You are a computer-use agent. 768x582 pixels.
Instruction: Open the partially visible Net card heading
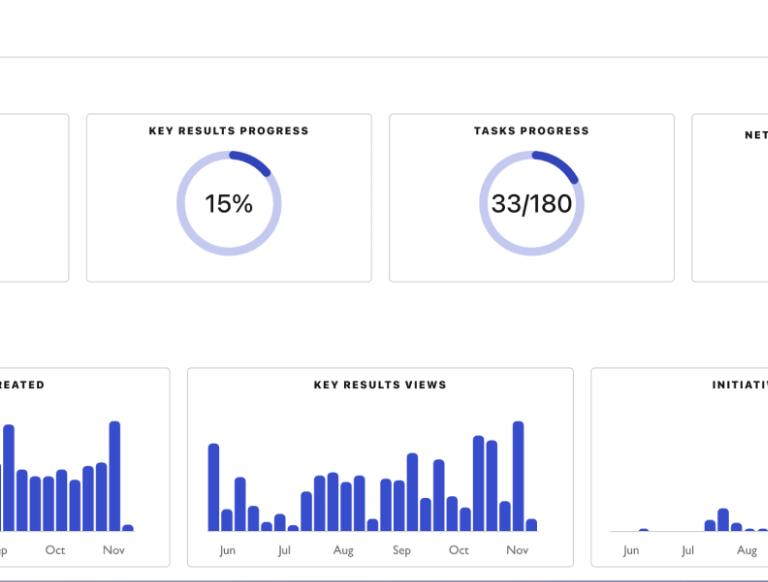click(x=756, y=135)
